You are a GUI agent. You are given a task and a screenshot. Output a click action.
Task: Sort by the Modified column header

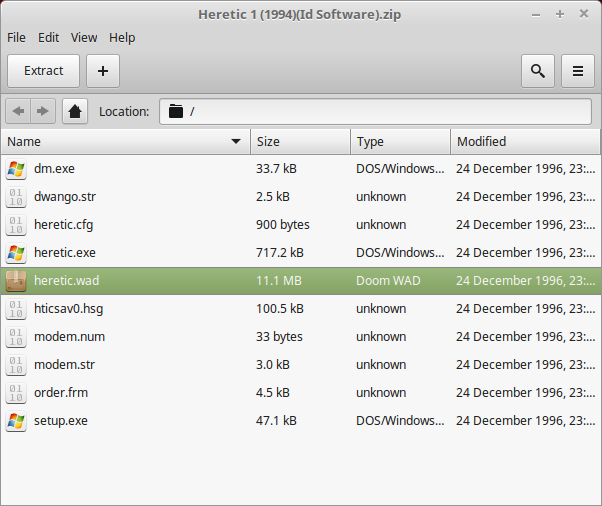point(525,142)
